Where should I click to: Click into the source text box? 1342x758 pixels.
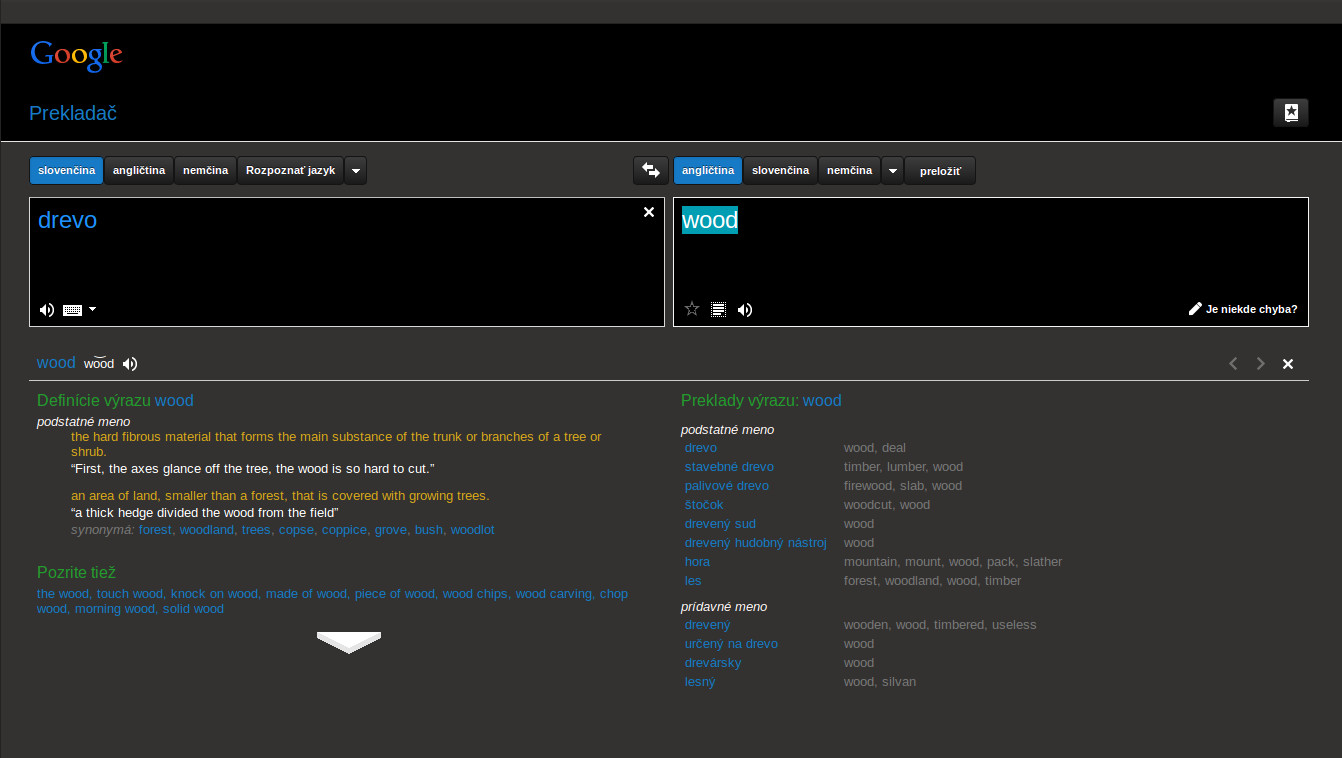point(346,262)
